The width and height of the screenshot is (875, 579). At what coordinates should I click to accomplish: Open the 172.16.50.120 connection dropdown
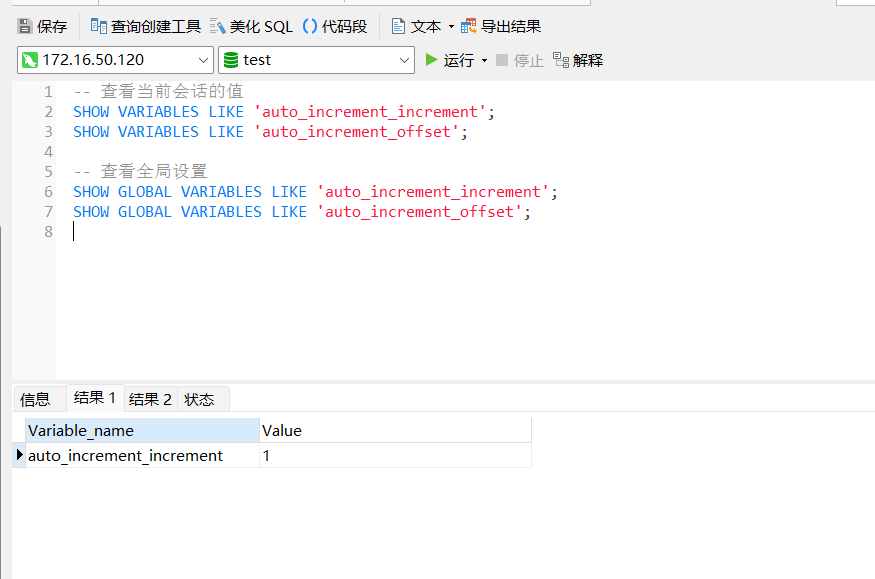tap(203, 60)
